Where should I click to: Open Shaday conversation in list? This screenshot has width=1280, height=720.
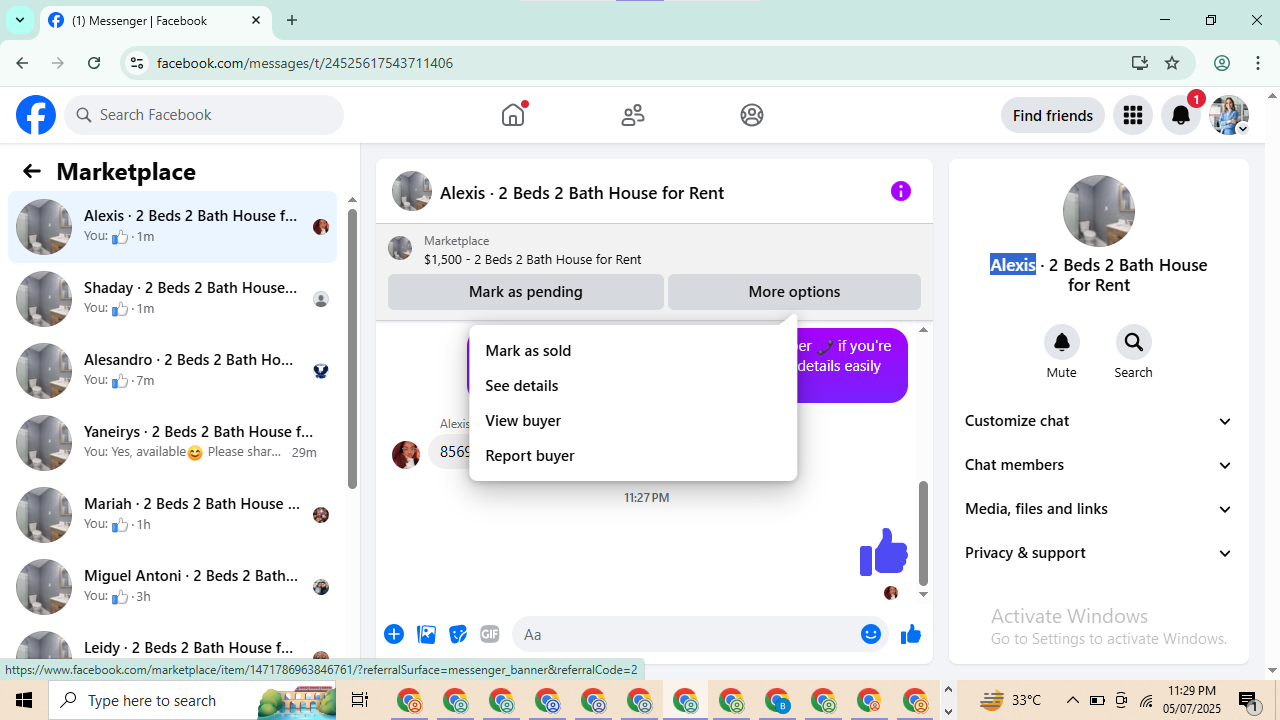point(173,299)
